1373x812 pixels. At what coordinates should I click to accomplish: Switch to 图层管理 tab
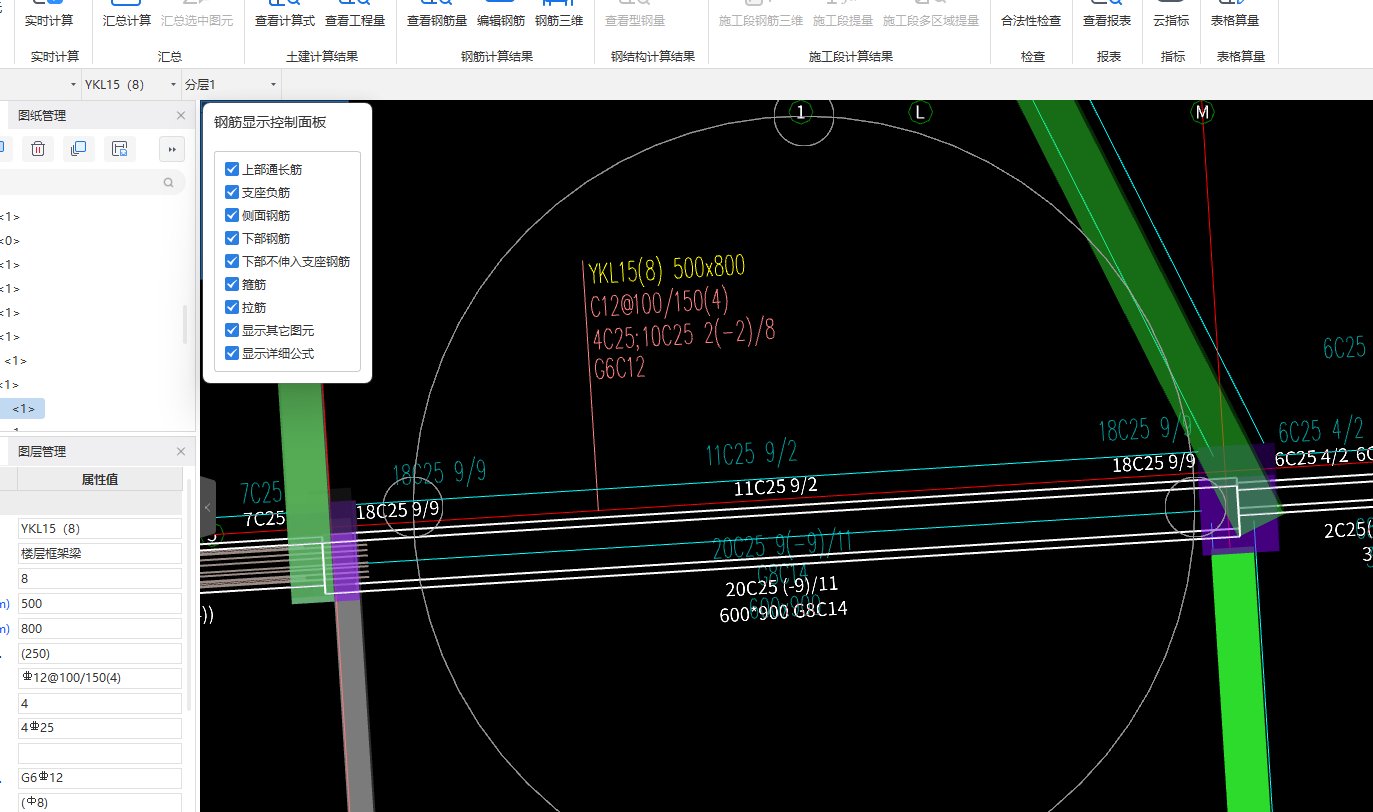(42, 451)
